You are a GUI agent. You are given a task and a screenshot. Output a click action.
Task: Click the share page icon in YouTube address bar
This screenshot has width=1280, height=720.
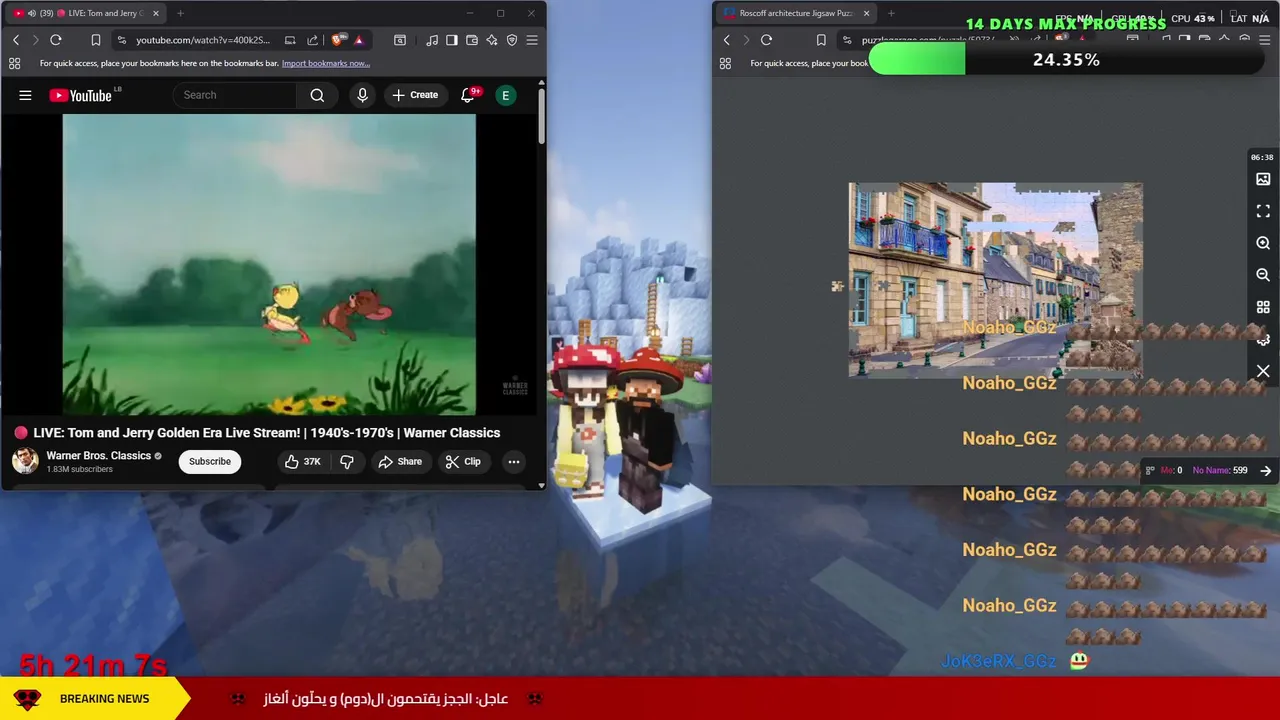(312, 40)
